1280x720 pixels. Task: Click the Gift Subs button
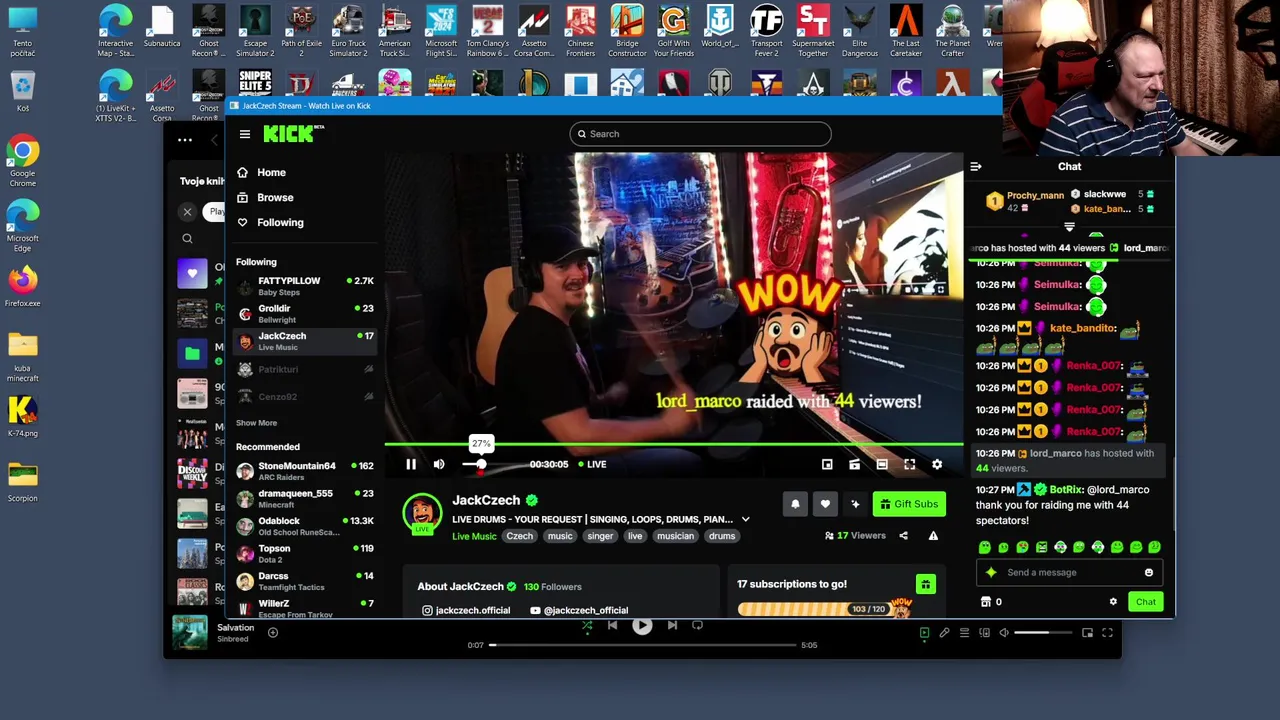(x=909, y=504)
